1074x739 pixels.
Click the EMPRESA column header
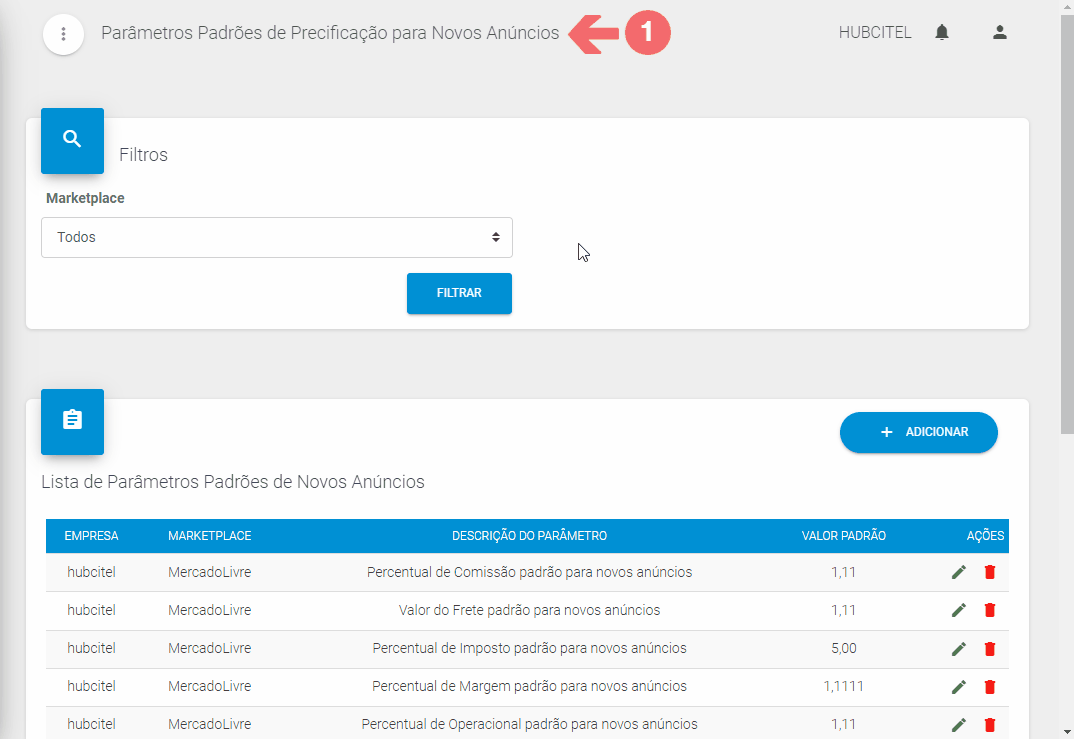click(91, 536)
